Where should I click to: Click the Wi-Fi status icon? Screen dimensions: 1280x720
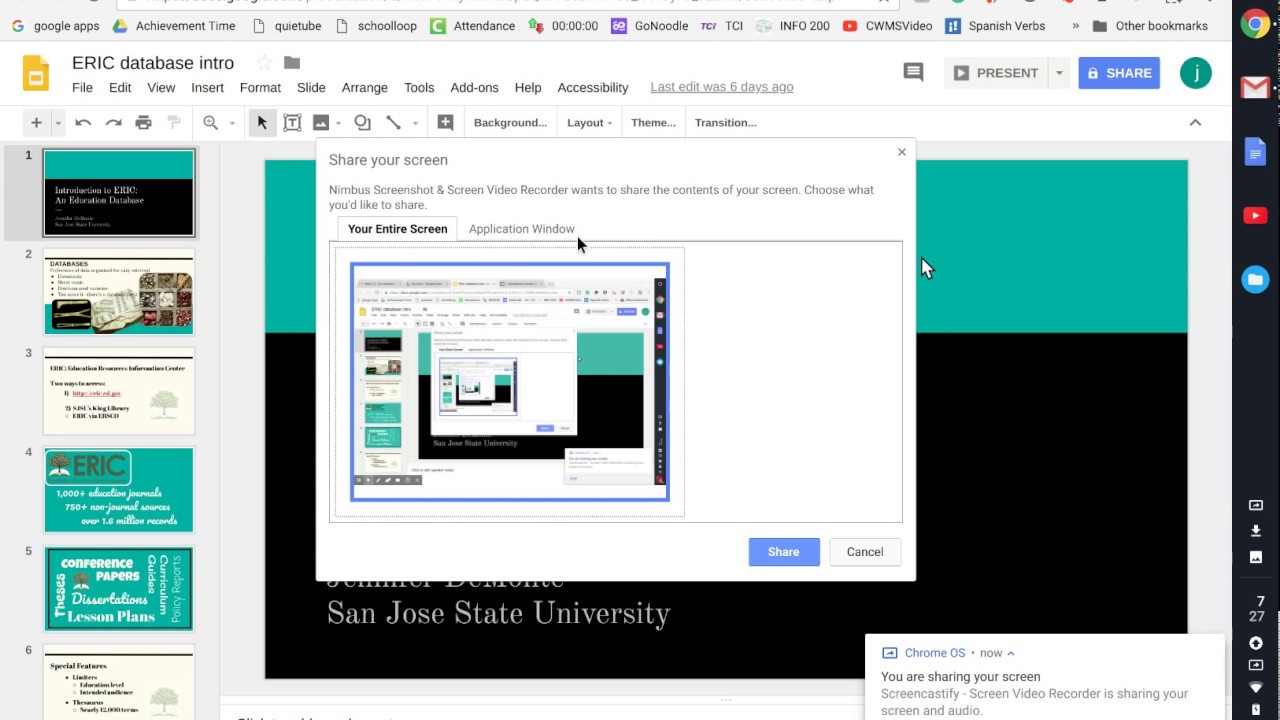pos(1256,688)
